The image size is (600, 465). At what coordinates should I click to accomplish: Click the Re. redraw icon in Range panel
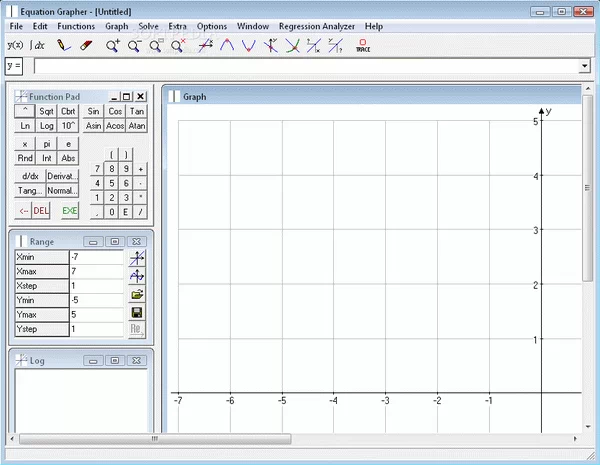pos(137,330)
